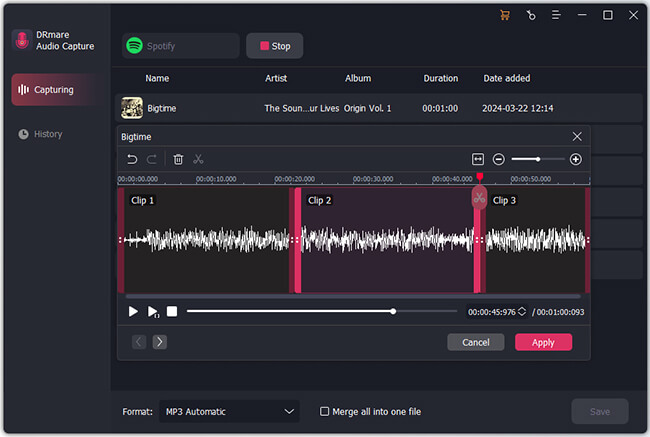Screen dimensions: 650x437
Task: Stop audio playback
Action: pos(172,311)
